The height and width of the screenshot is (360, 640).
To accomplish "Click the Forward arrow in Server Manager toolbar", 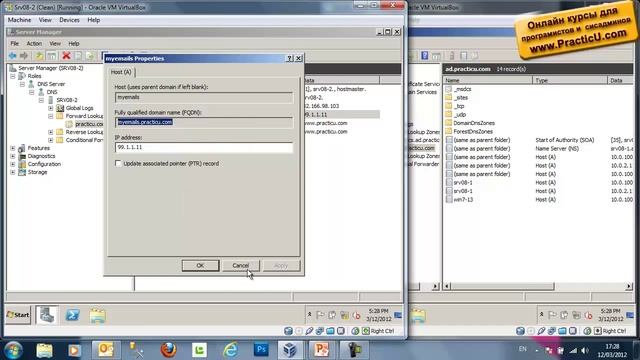I will [x=24, y=56].
